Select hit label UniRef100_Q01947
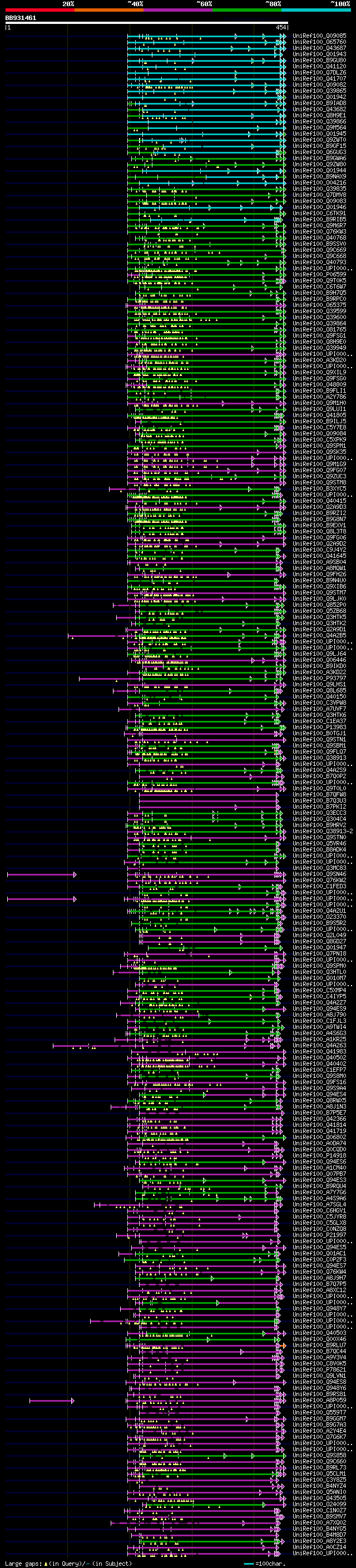This screenshot has height=1568, width=356. tap(319, 948)
